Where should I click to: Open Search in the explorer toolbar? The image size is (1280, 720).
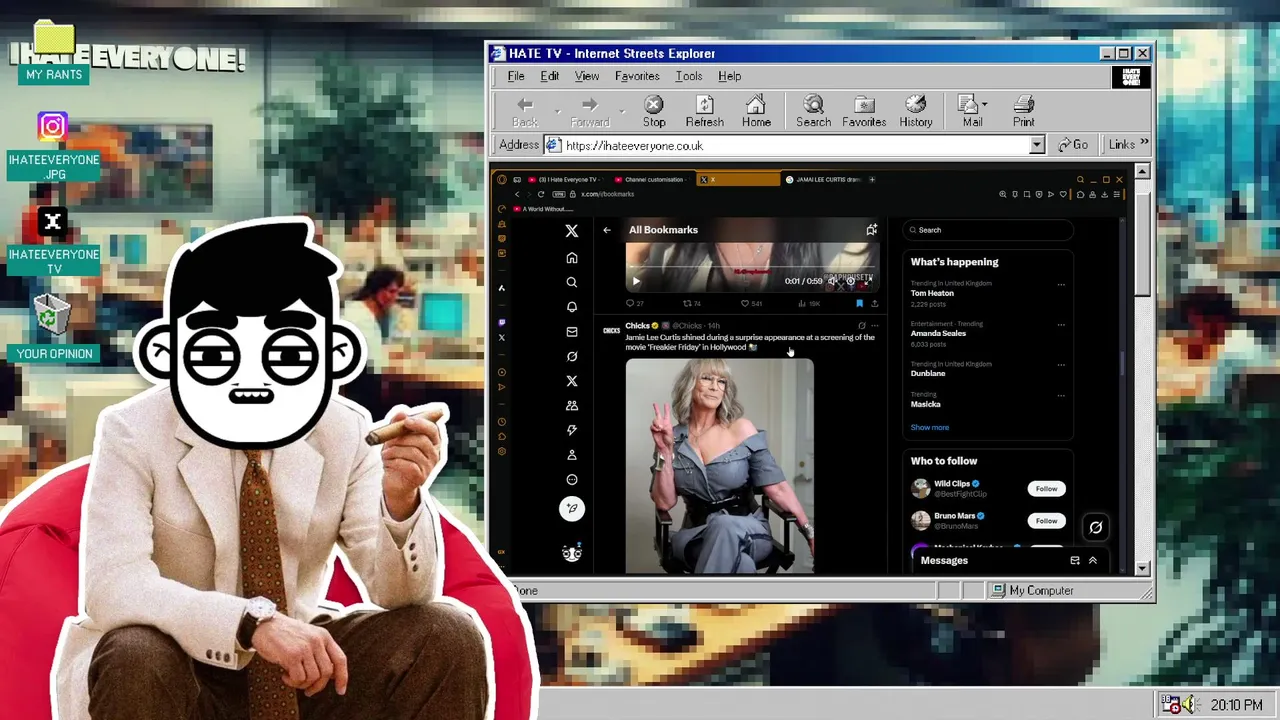pos(813,112)
